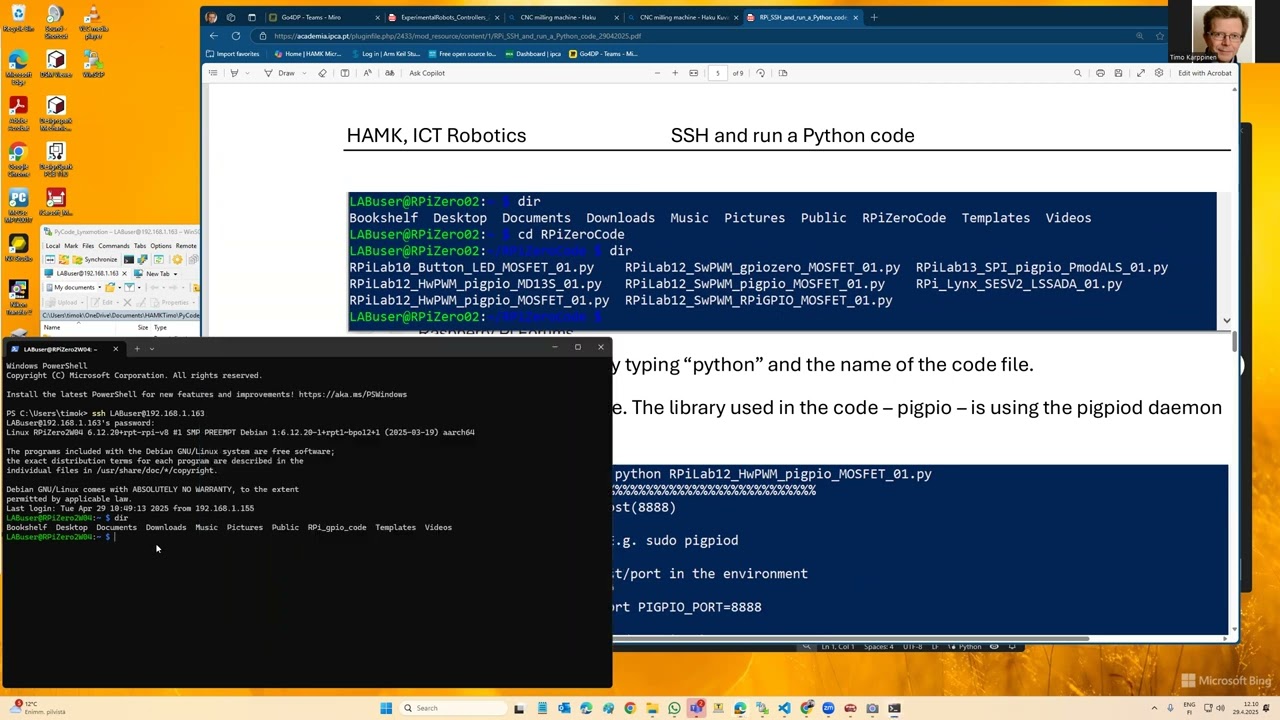Click the PDF page number field
Image resolution: width=1280 pixels, height=720 pixels.
[717, 73]
